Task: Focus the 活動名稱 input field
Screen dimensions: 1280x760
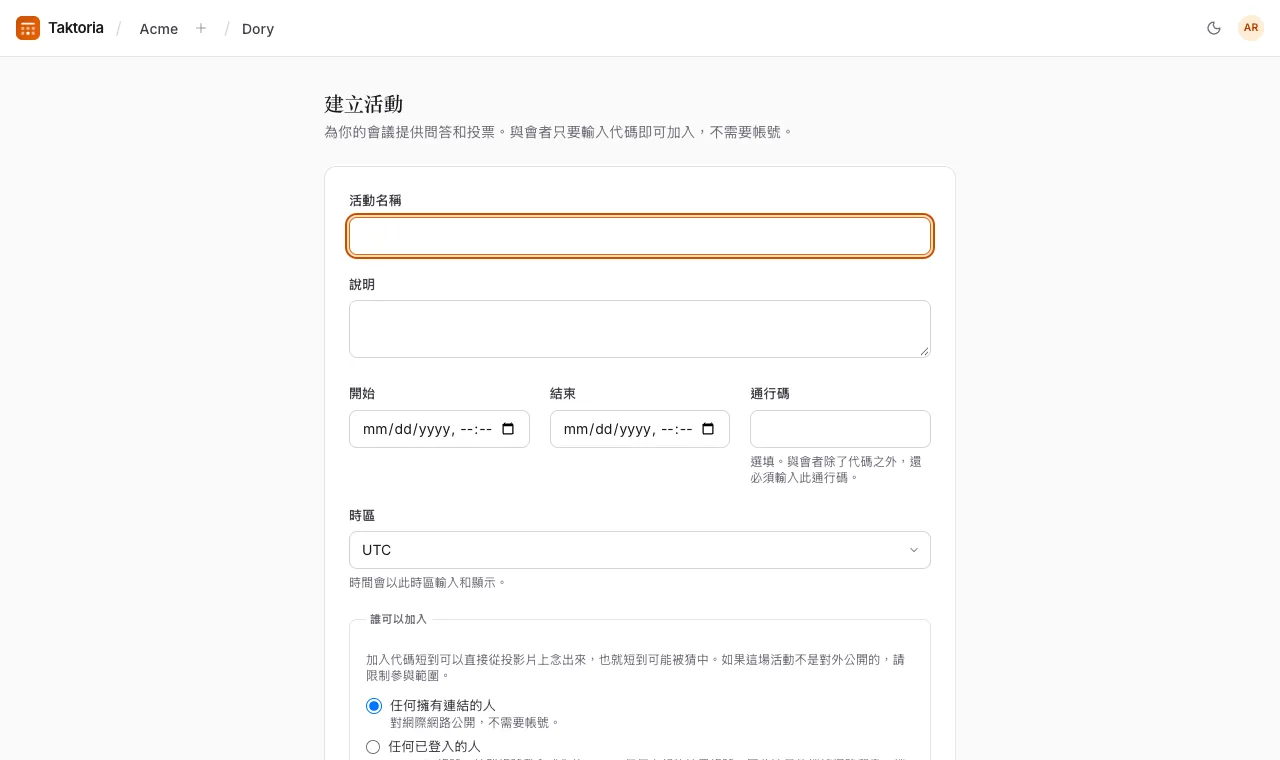Action: tap(640, 236)
